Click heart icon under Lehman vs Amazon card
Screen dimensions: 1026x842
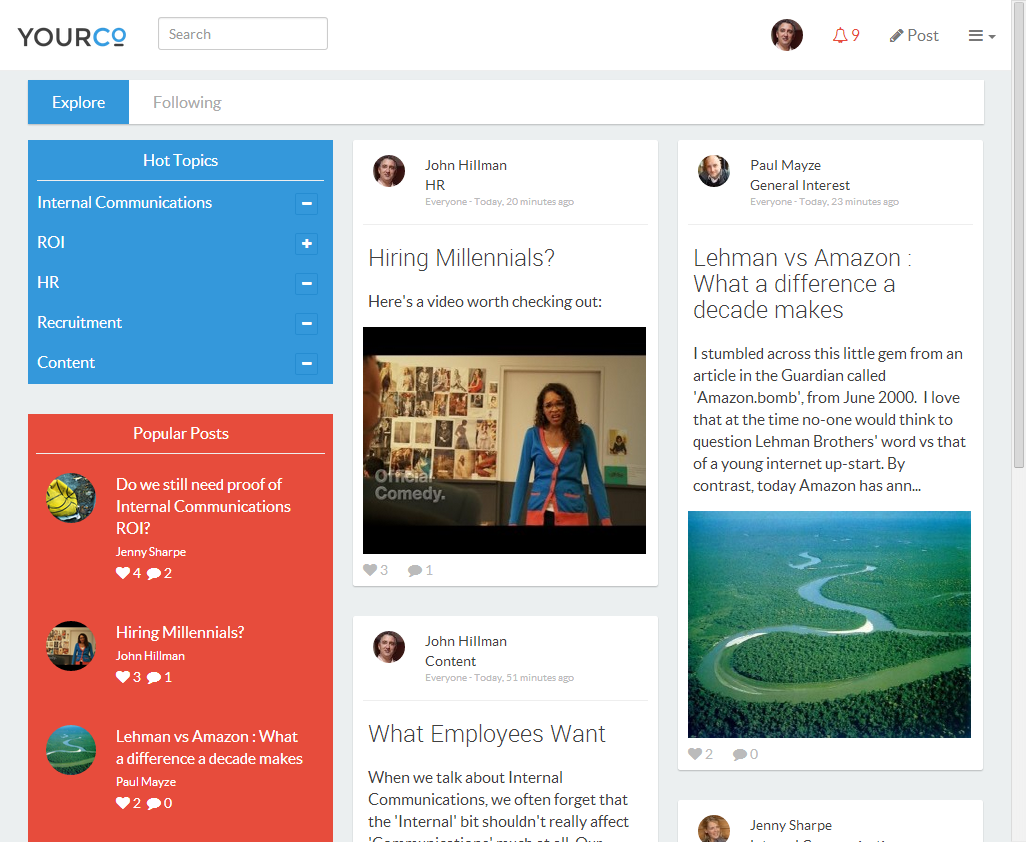pyautogui.click(x=695, y=754)
